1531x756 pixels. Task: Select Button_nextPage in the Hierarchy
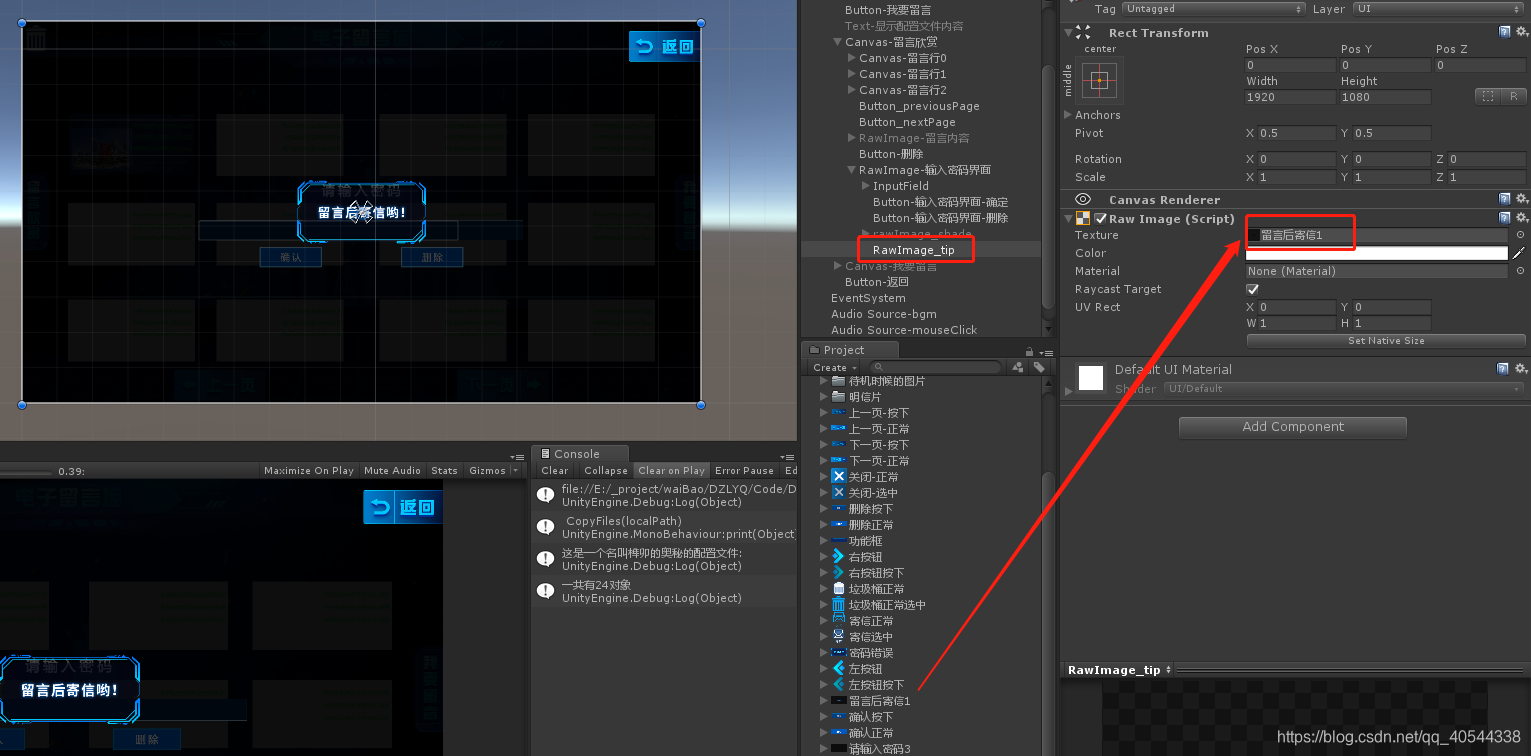click(x=907, y=122)
